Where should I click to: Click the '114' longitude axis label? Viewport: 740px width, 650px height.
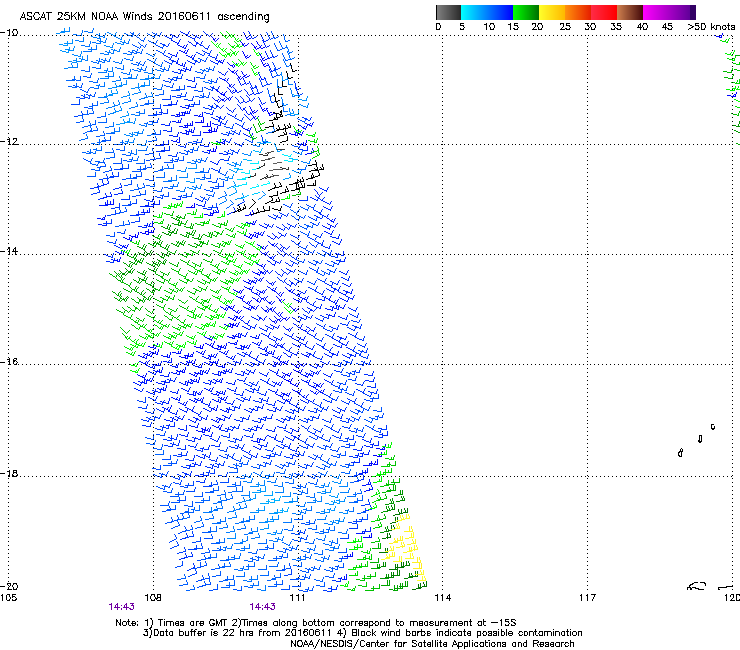pyautogui.click(x=442, y=598)
